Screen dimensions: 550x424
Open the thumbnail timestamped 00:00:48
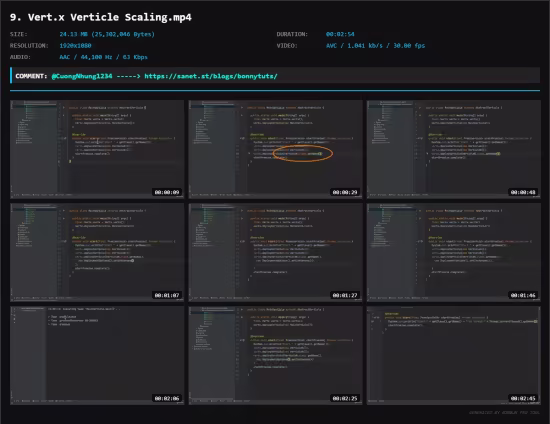pyautogui.click(x=454, y=149)
